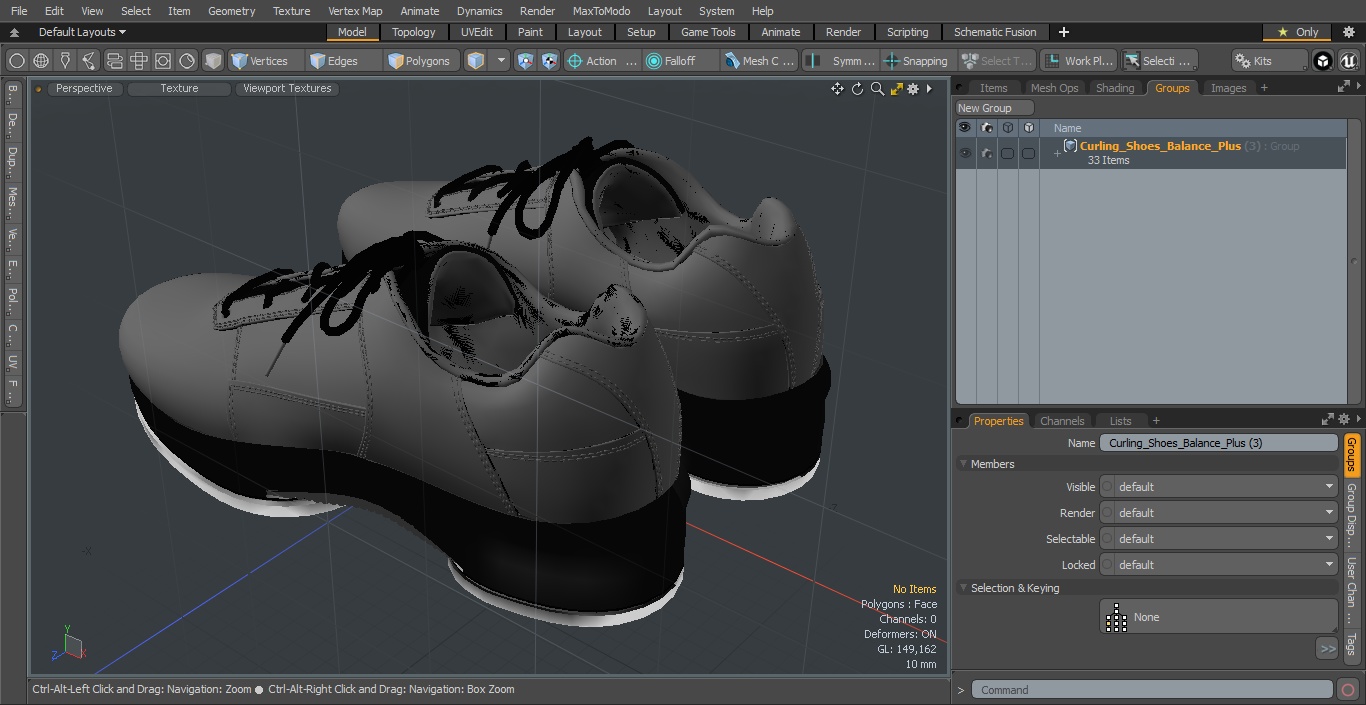The width and height of the screenshot is (1366, 705).
Task: Select the gray cube item mode icon
Action: point(213,61)
